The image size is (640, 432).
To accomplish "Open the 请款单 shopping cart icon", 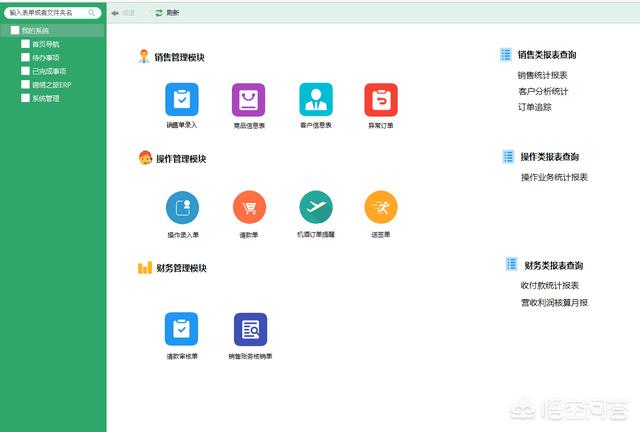I will point(249,207).
